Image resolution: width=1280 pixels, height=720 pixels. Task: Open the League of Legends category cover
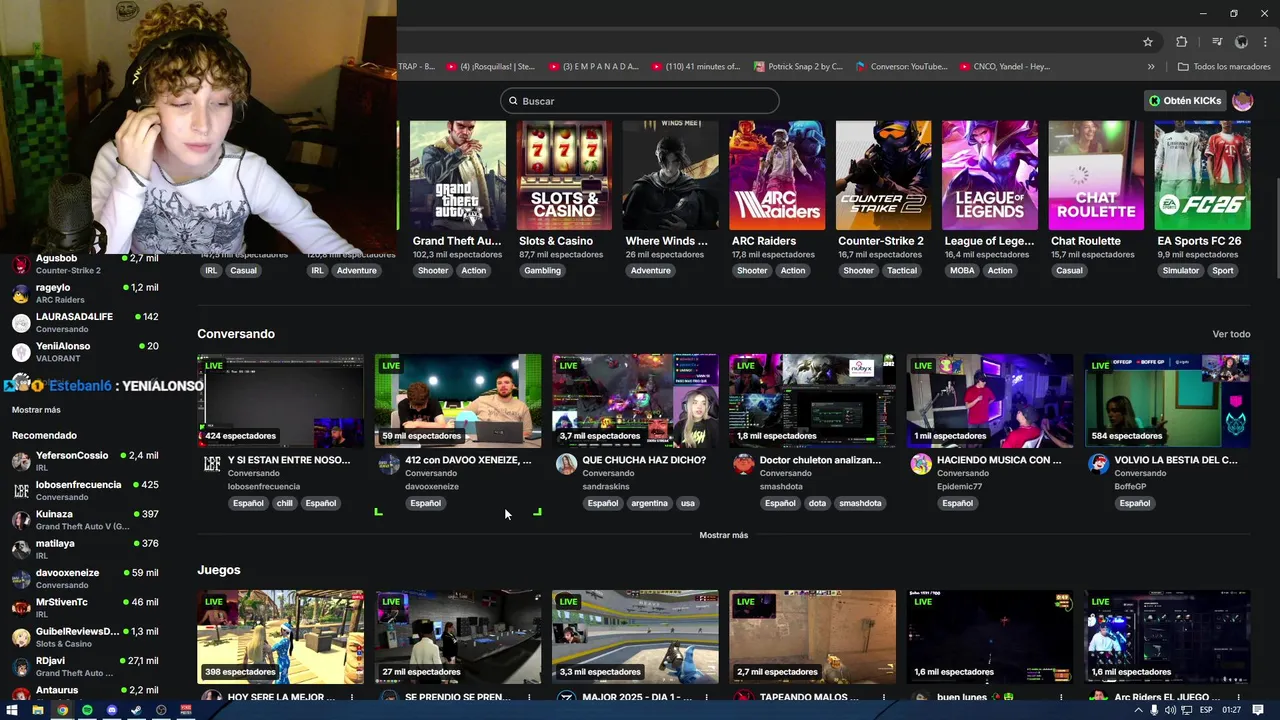tap(990, 175)
